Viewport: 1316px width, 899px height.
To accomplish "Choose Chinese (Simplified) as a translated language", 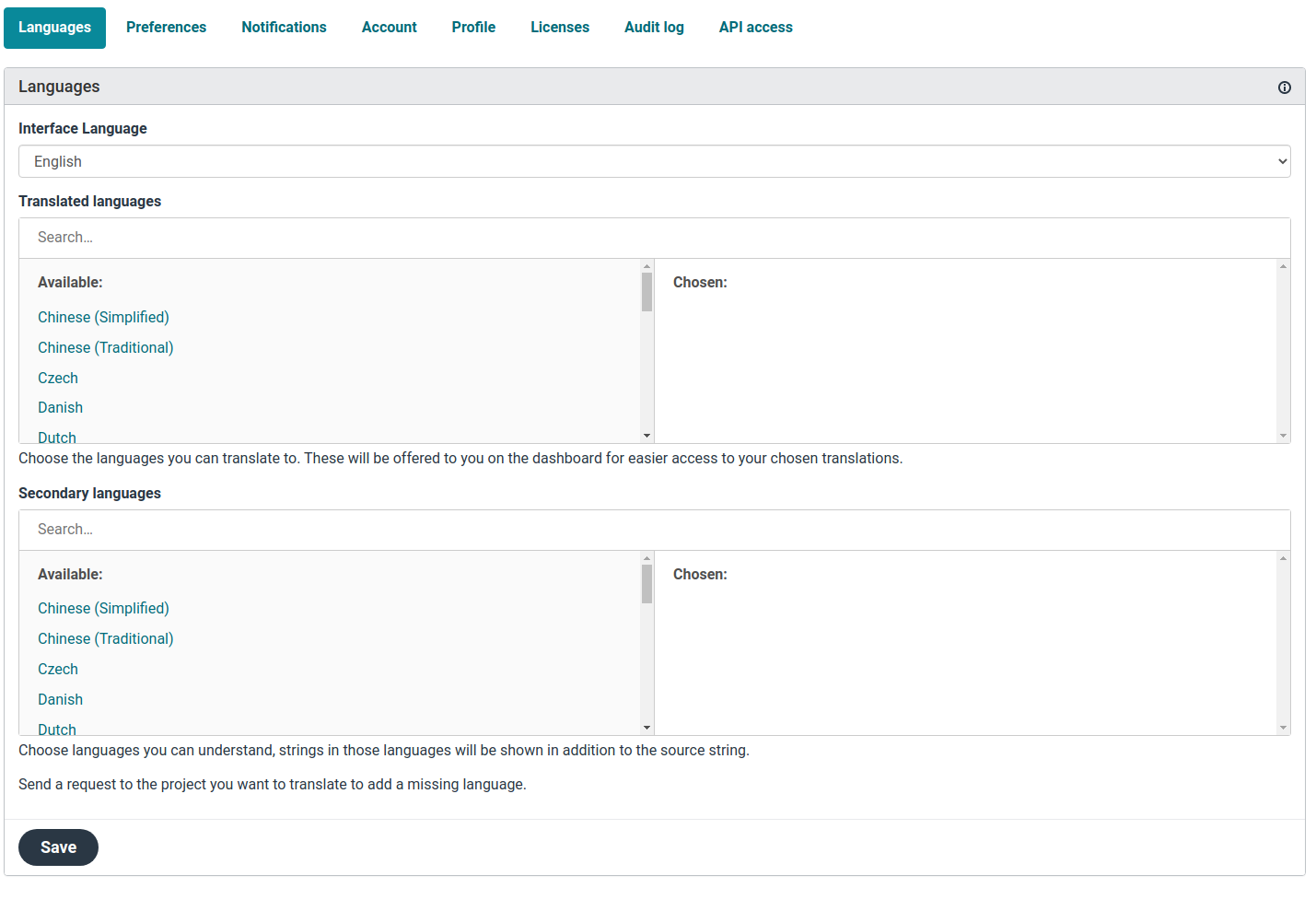I will [x=103, y=317].
